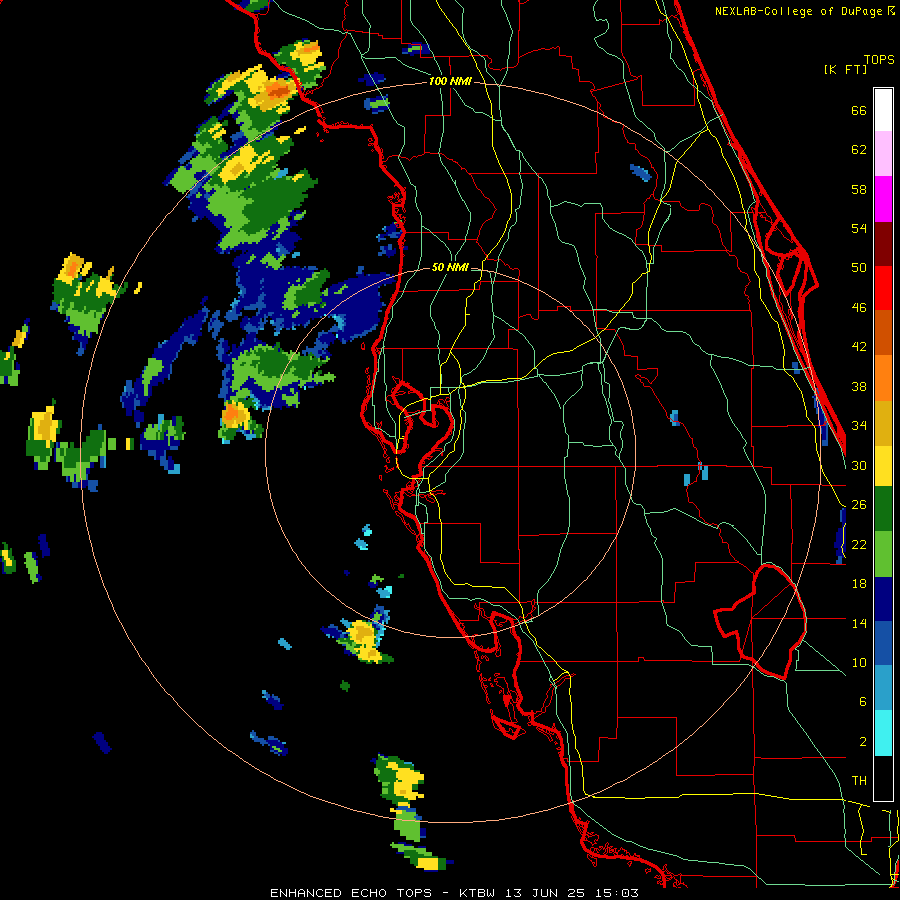Select the 38 legend value

click(x=859, y=387)
